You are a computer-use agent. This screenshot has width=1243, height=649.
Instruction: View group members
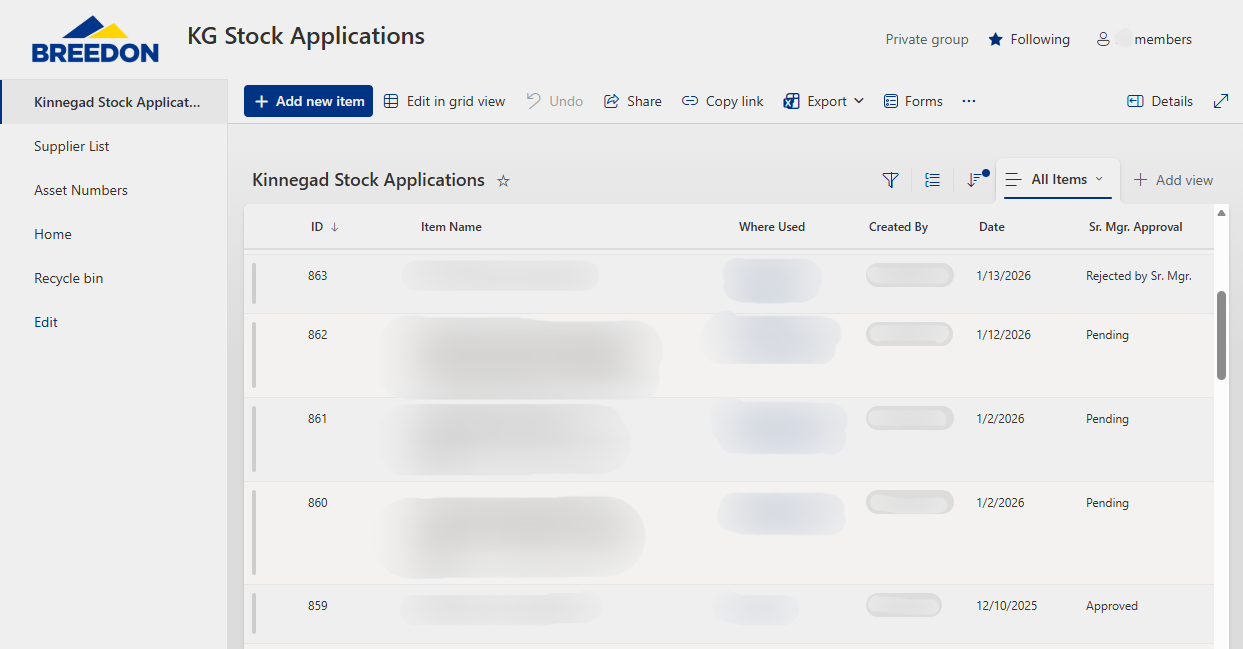pos(1144,40)
